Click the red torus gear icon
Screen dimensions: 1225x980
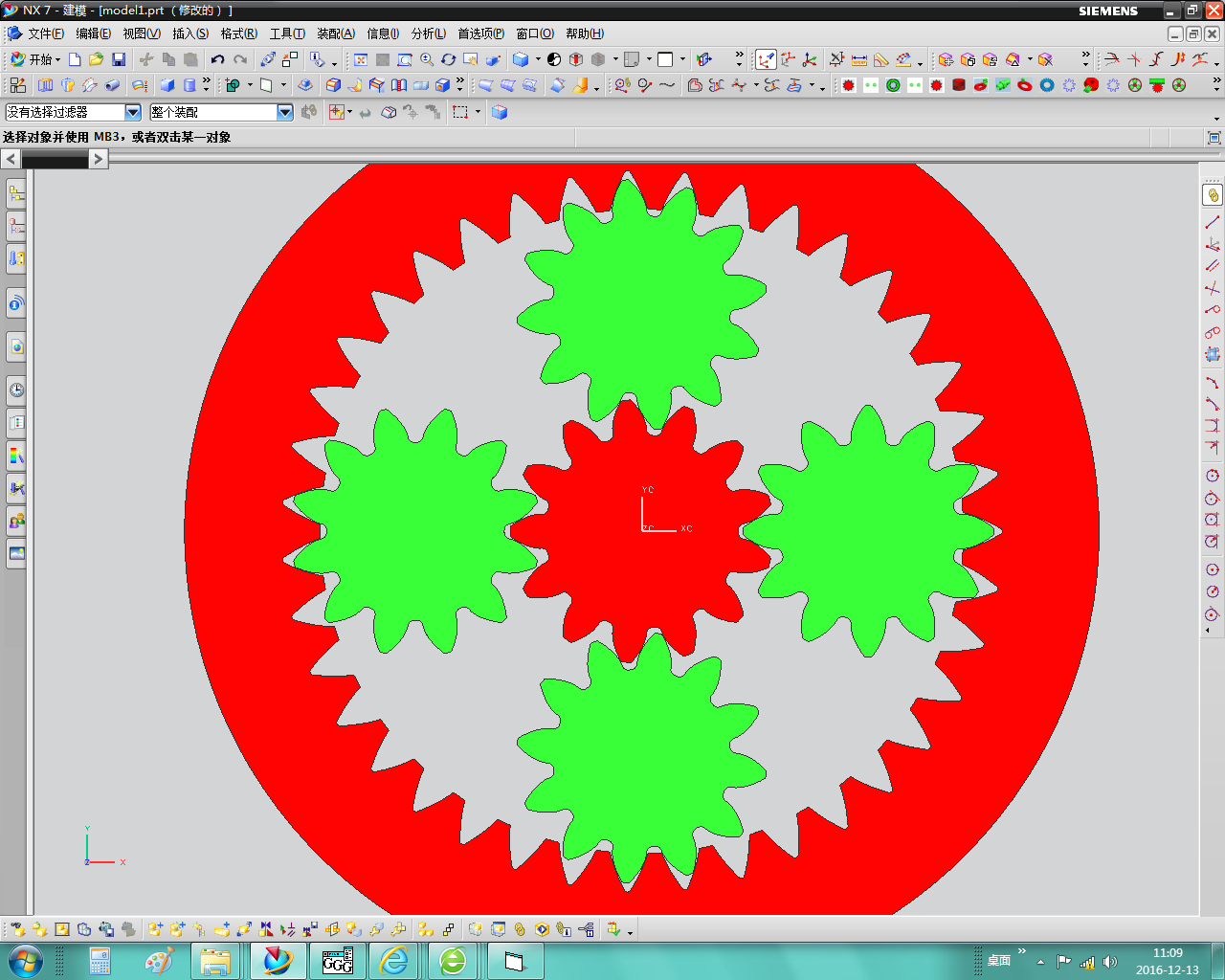point(1025,85)
